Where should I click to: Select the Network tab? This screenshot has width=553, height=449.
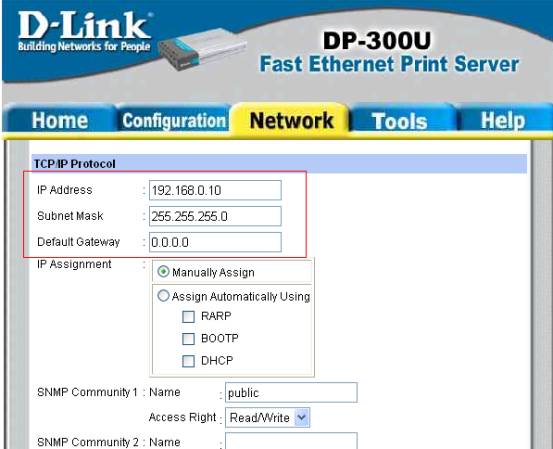coord(291,121)
